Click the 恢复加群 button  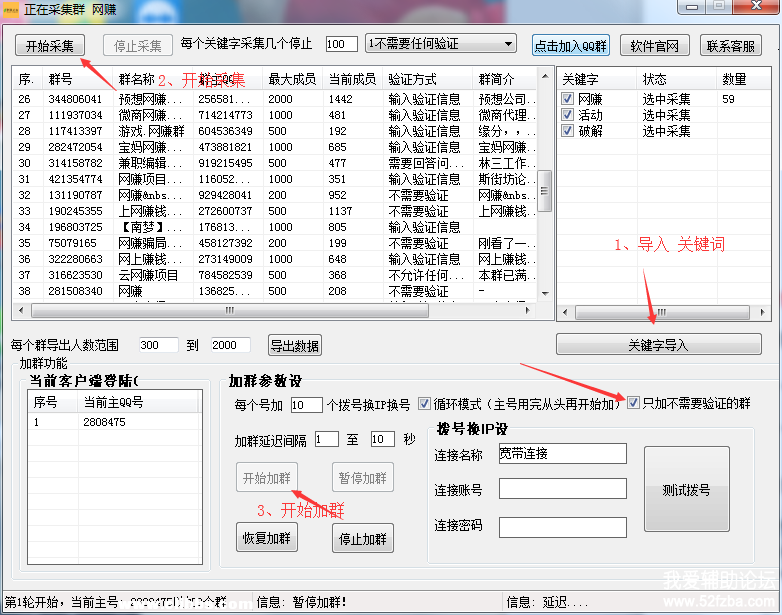(x=267, y=538)
